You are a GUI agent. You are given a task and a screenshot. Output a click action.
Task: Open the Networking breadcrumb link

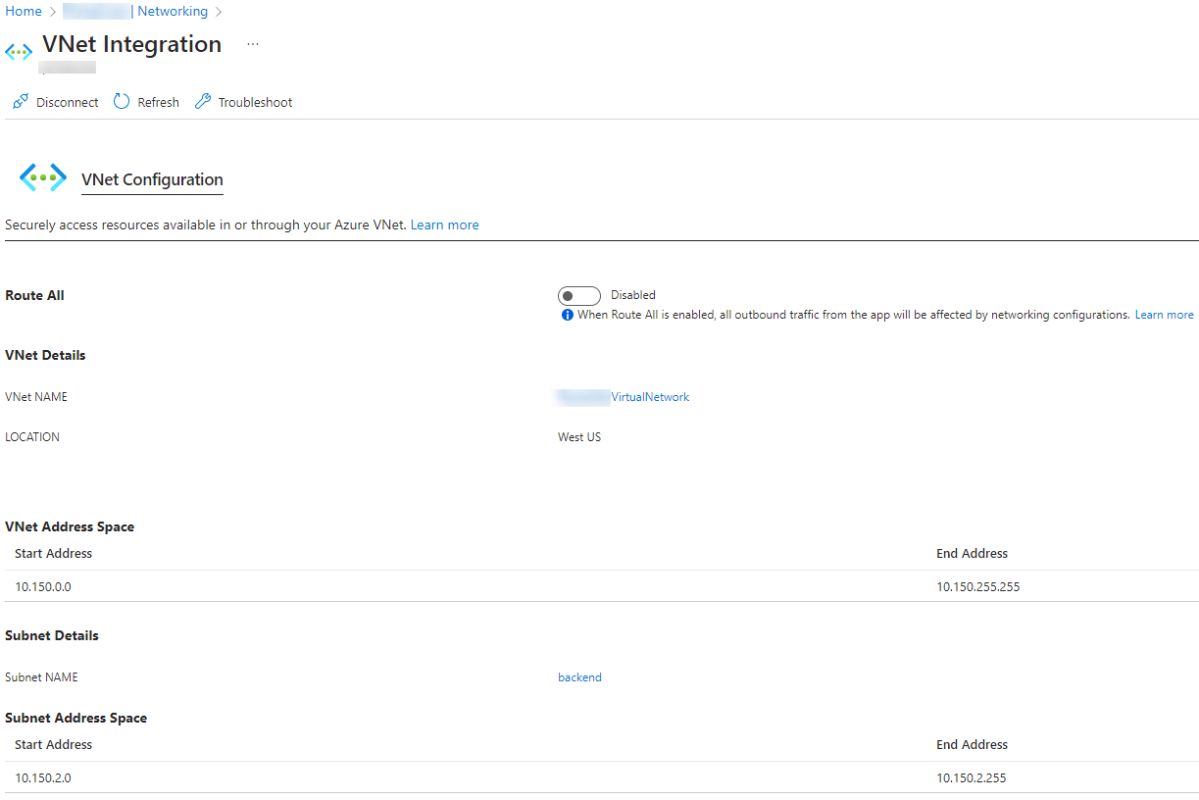tap(173, 11)
